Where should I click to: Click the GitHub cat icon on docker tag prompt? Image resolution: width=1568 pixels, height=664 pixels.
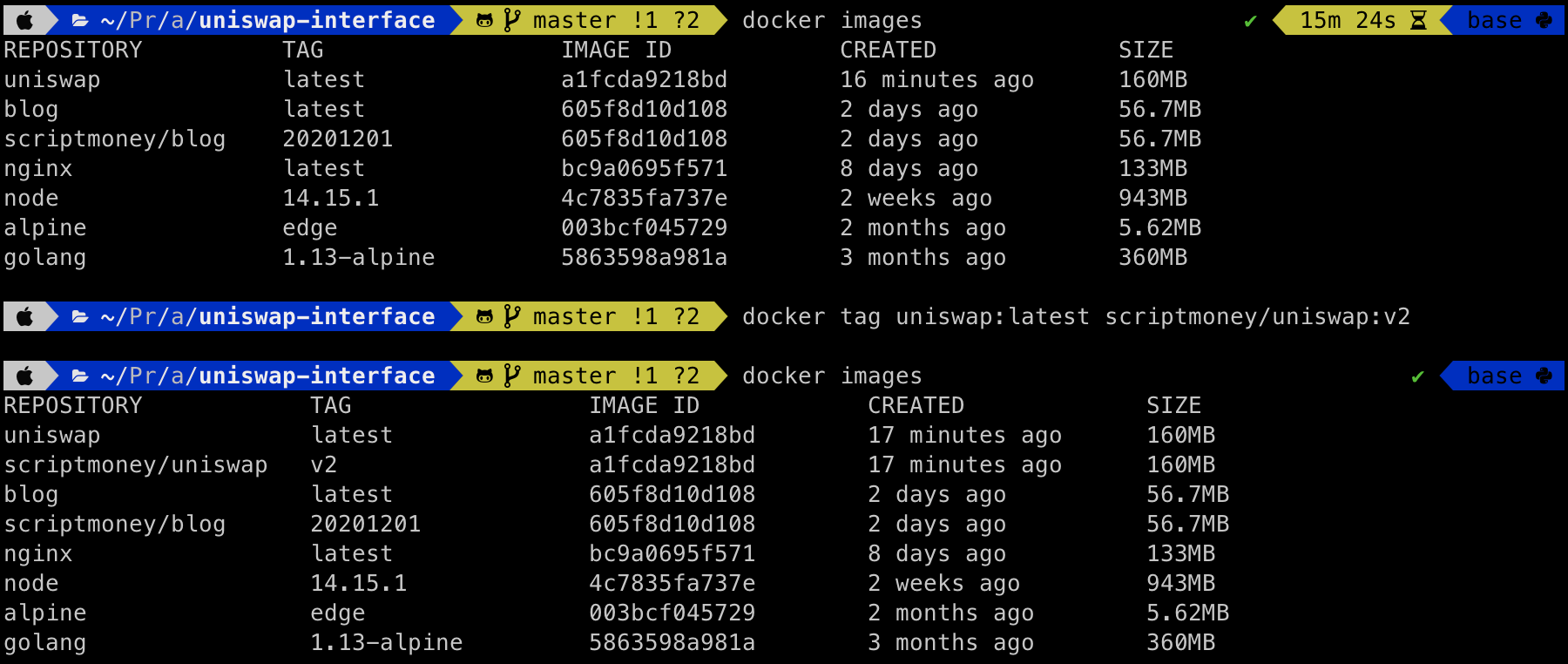tap(485, 316)
